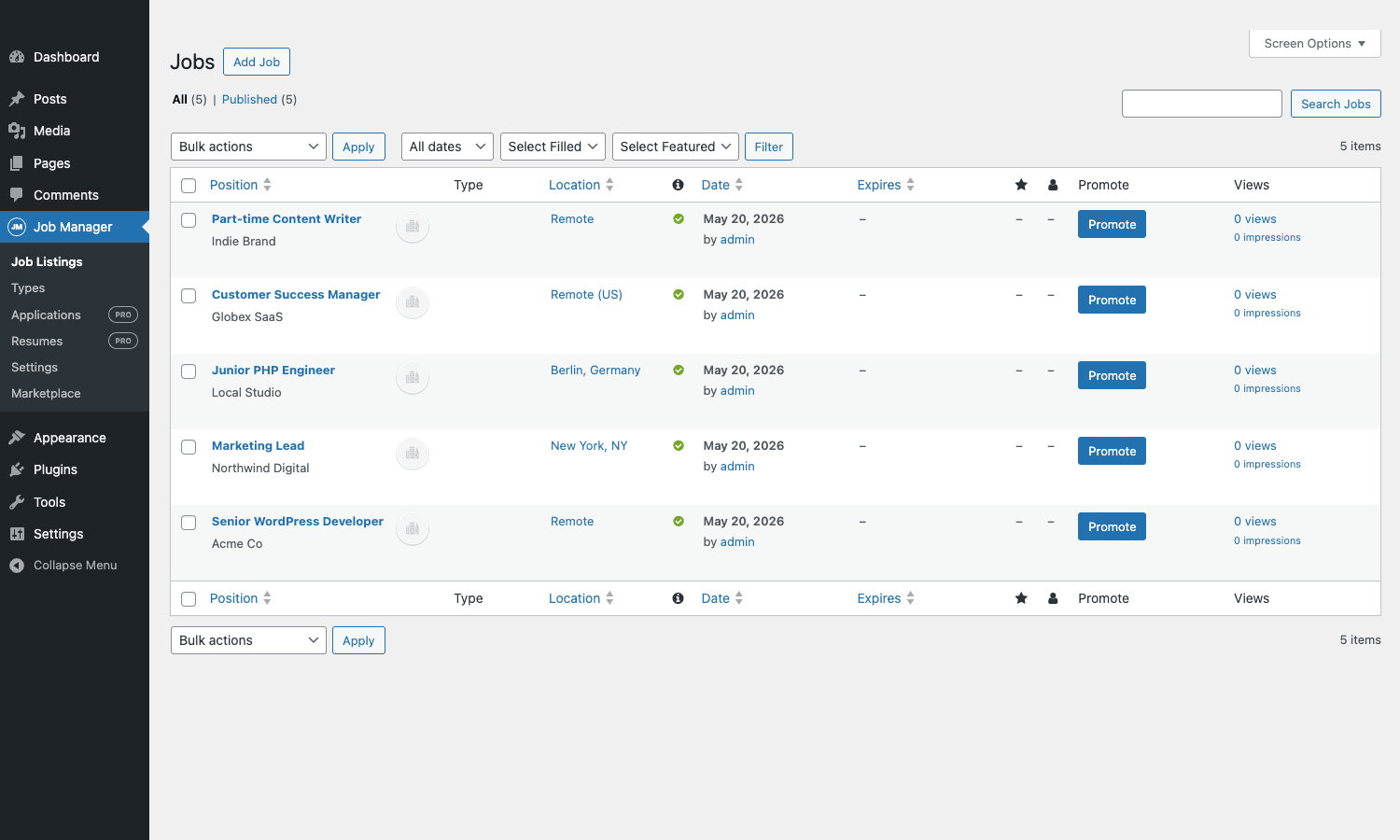The width and height of the screenshot is (1400, 840).
Task: Click company logo placeholder for Local Studio
Action: pyautogui.click(x=413, y=378)
